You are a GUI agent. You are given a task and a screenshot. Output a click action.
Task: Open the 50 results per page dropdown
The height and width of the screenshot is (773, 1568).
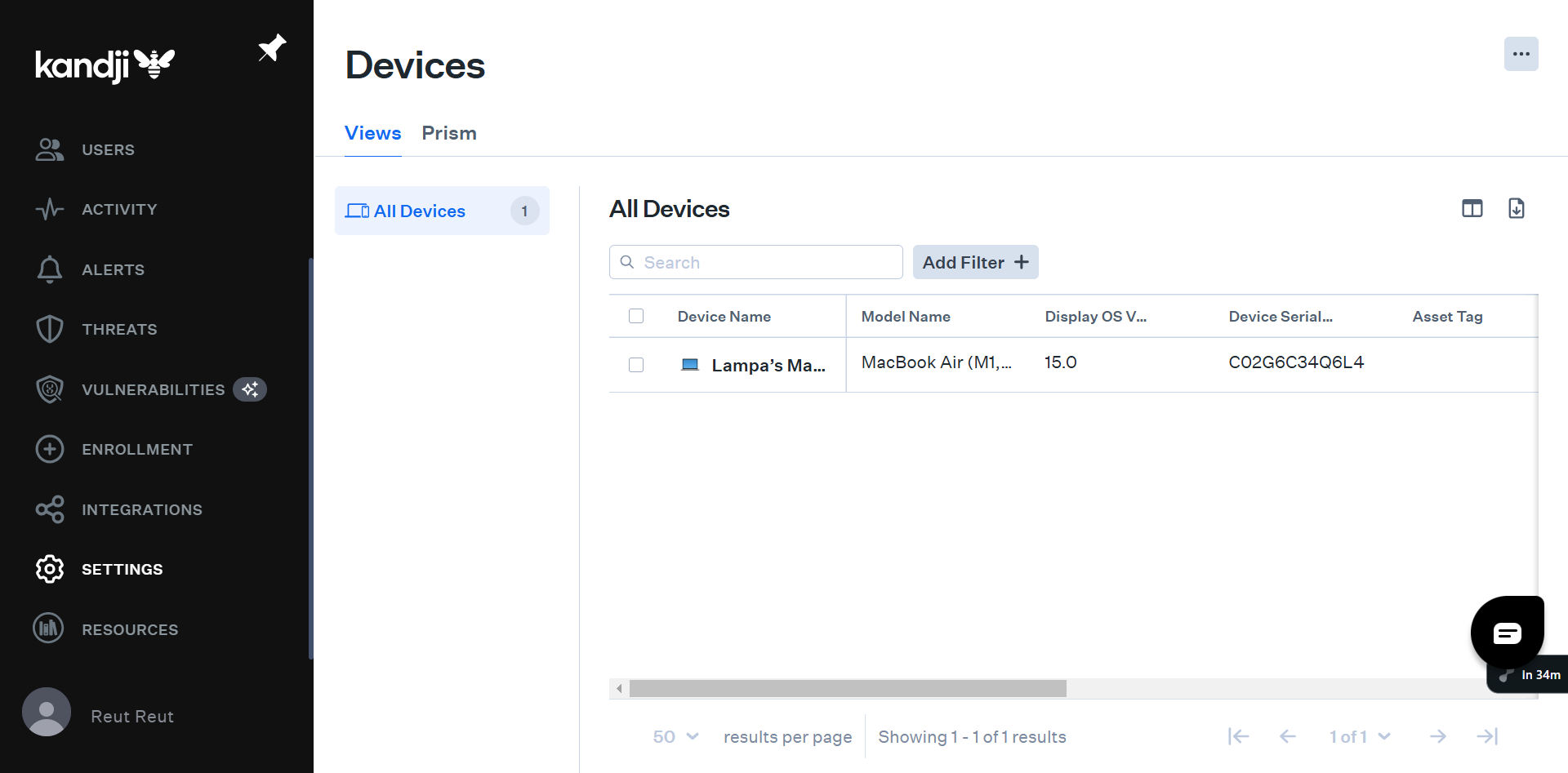coord(675,736)
